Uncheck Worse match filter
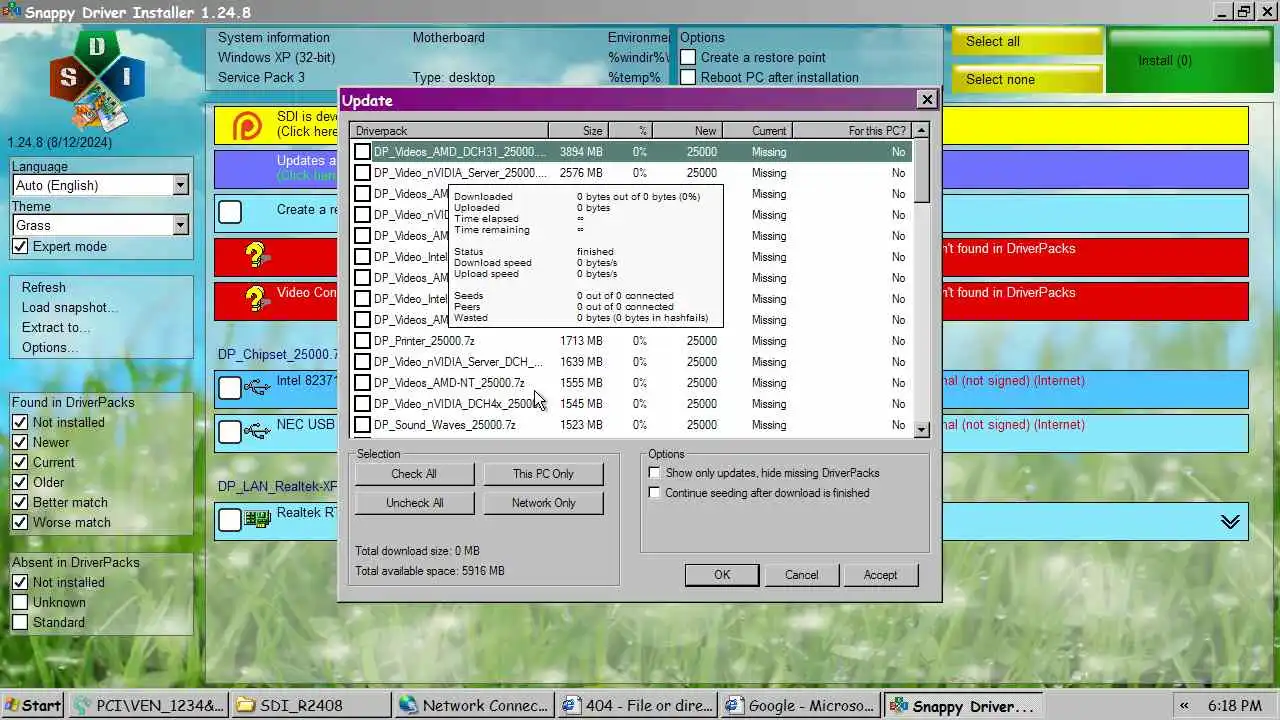 20,523
